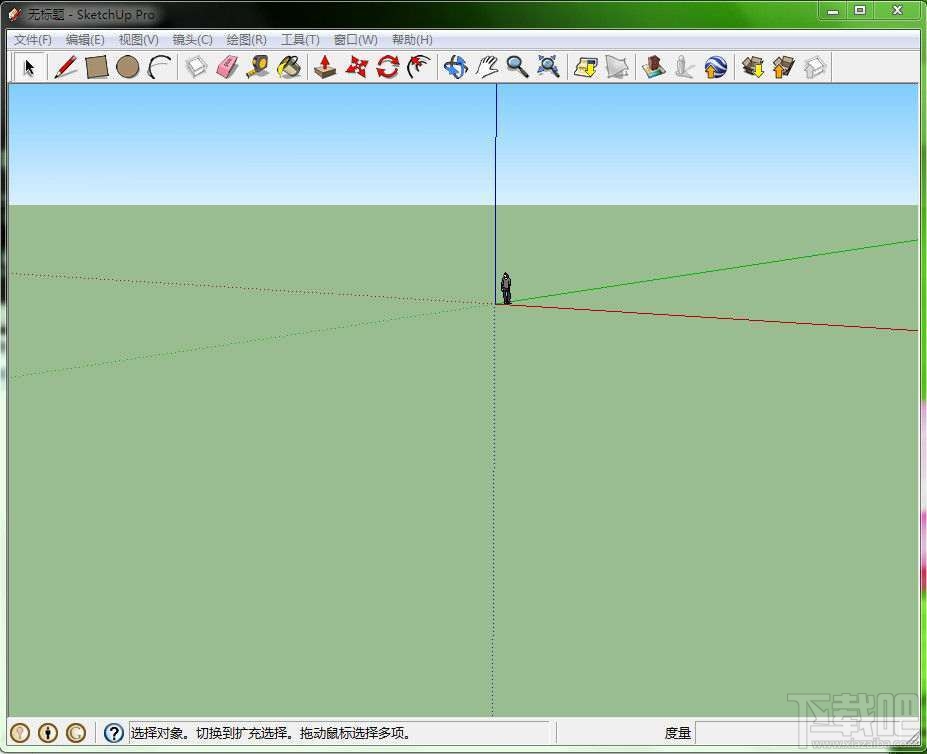Click the Get Models icon
The width and height of the screenshot is (927, 754).
pos(752,67)
